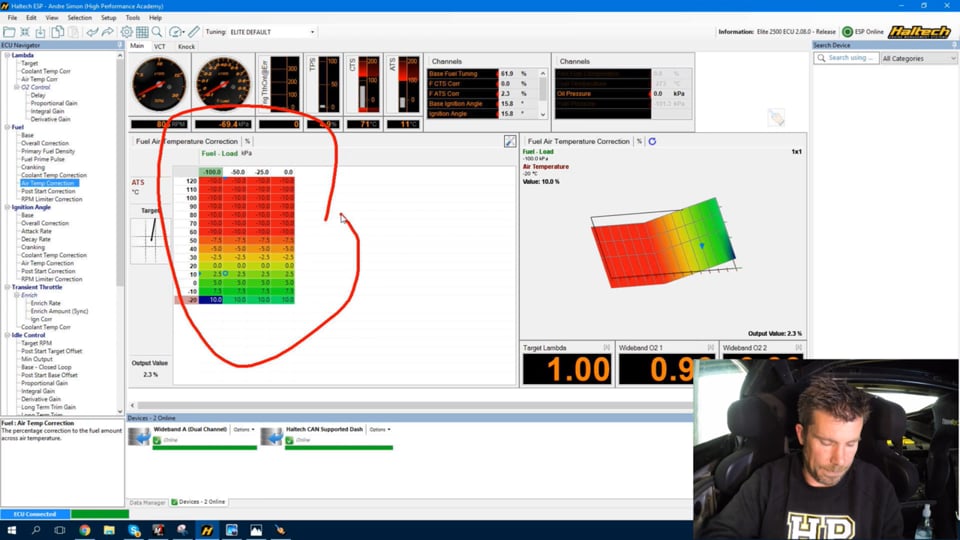This screenshot has height=540, width=960.
Task: Select Coolant Temp Correction under Fuel
Action: click(x=54, y=175)
